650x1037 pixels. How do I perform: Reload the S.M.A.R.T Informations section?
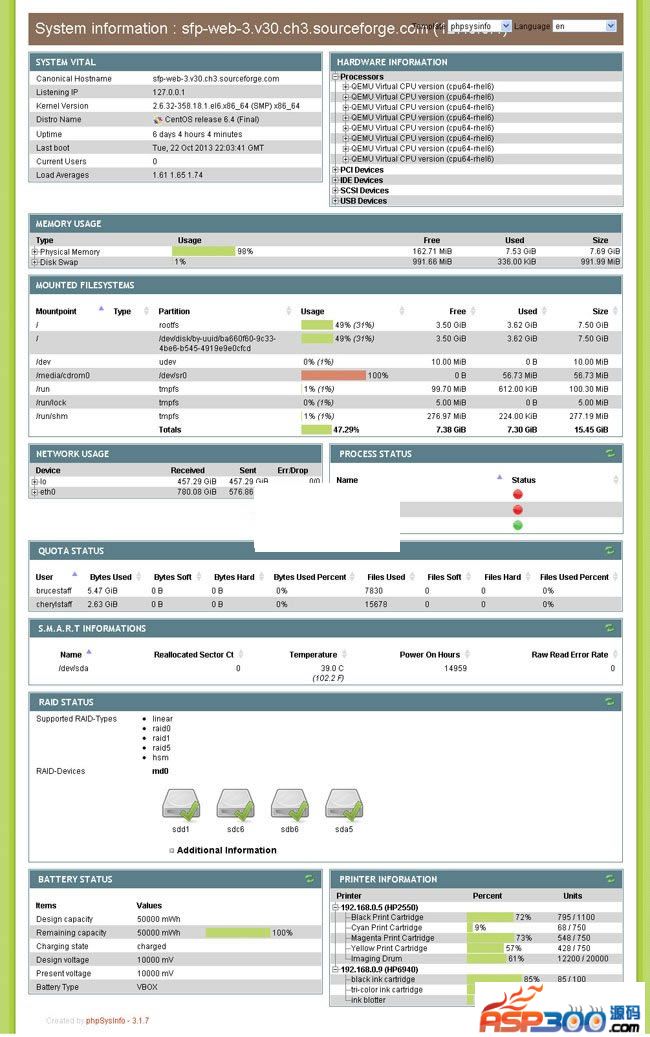609,628
